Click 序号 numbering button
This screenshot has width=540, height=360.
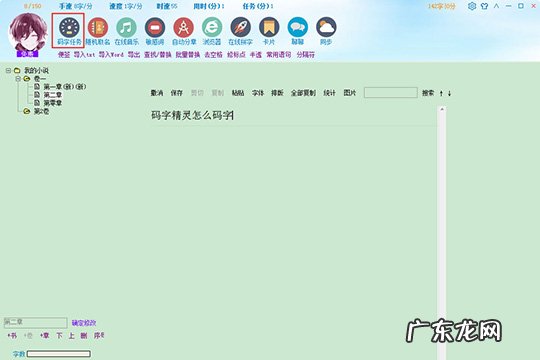(x=99, y=336)
